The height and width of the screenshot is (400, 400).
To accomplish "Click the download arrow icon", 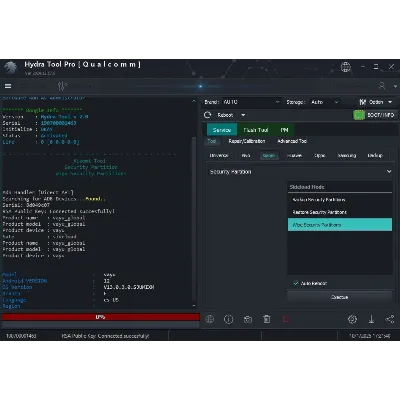I will coord(371,319).
